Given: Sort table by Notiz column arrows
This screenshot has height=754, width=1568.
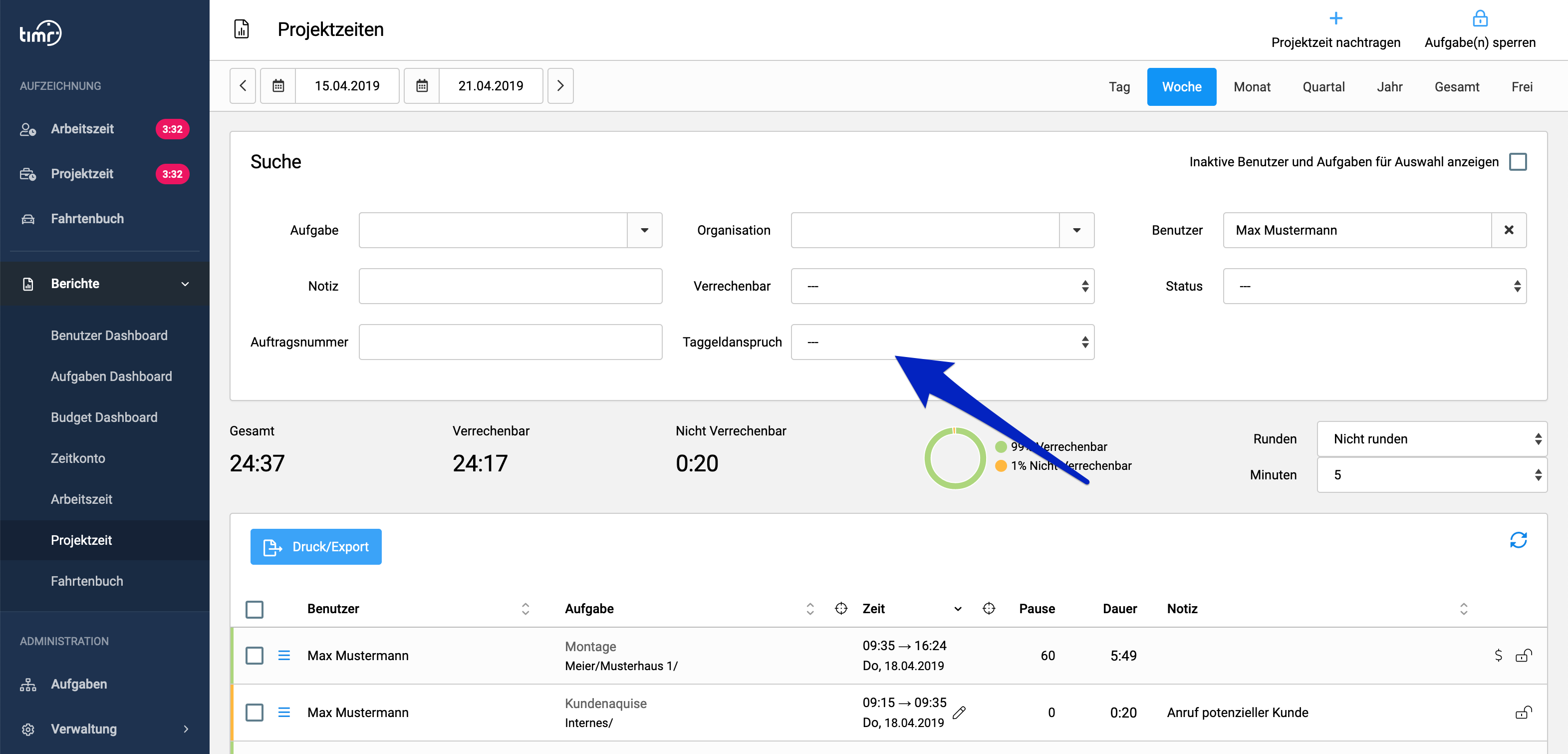Looking at the screenshot, I should 1464,608.
